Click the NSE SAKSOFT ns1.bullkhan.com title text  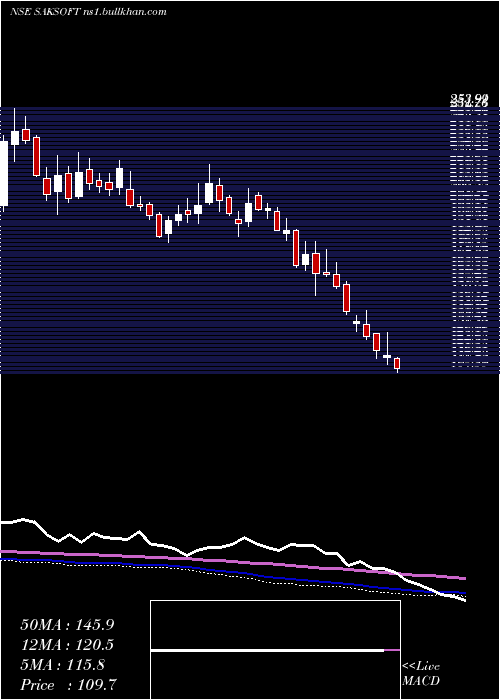coord(88,12)
